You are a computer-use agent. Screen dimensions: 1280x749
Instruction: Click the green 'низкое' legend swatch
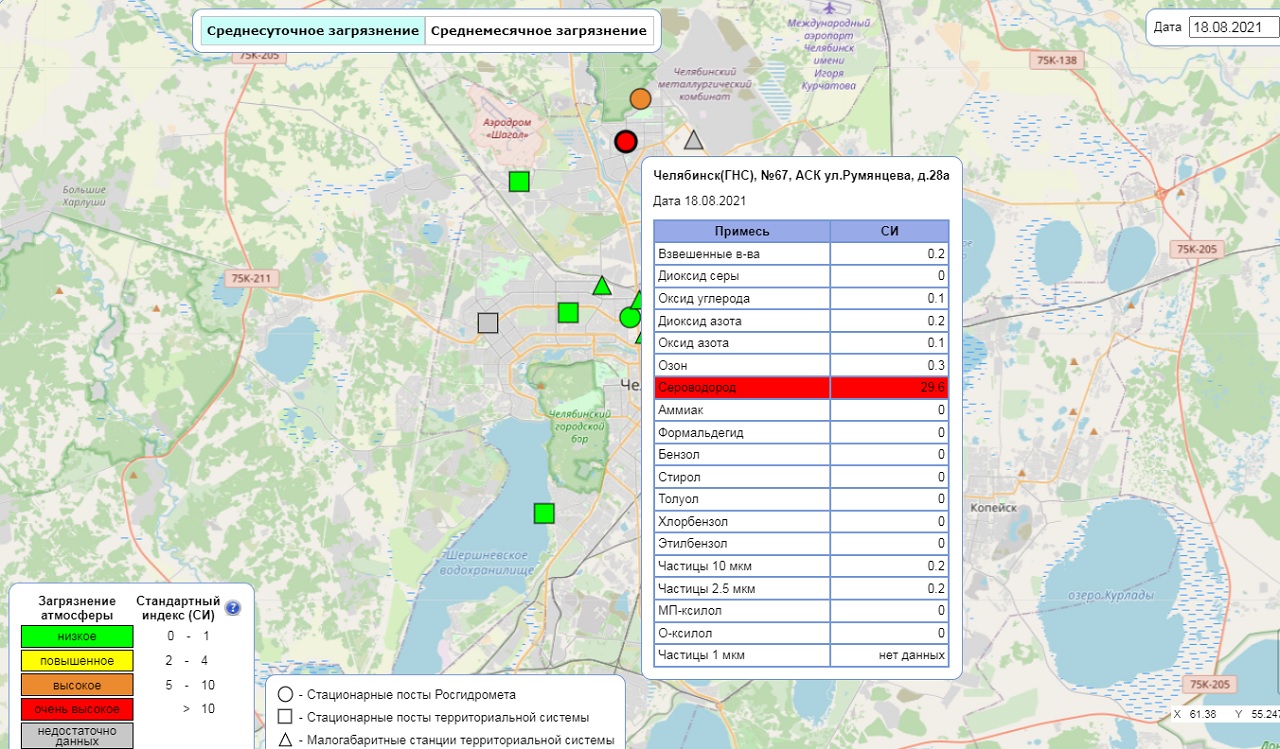coord(77,636)
